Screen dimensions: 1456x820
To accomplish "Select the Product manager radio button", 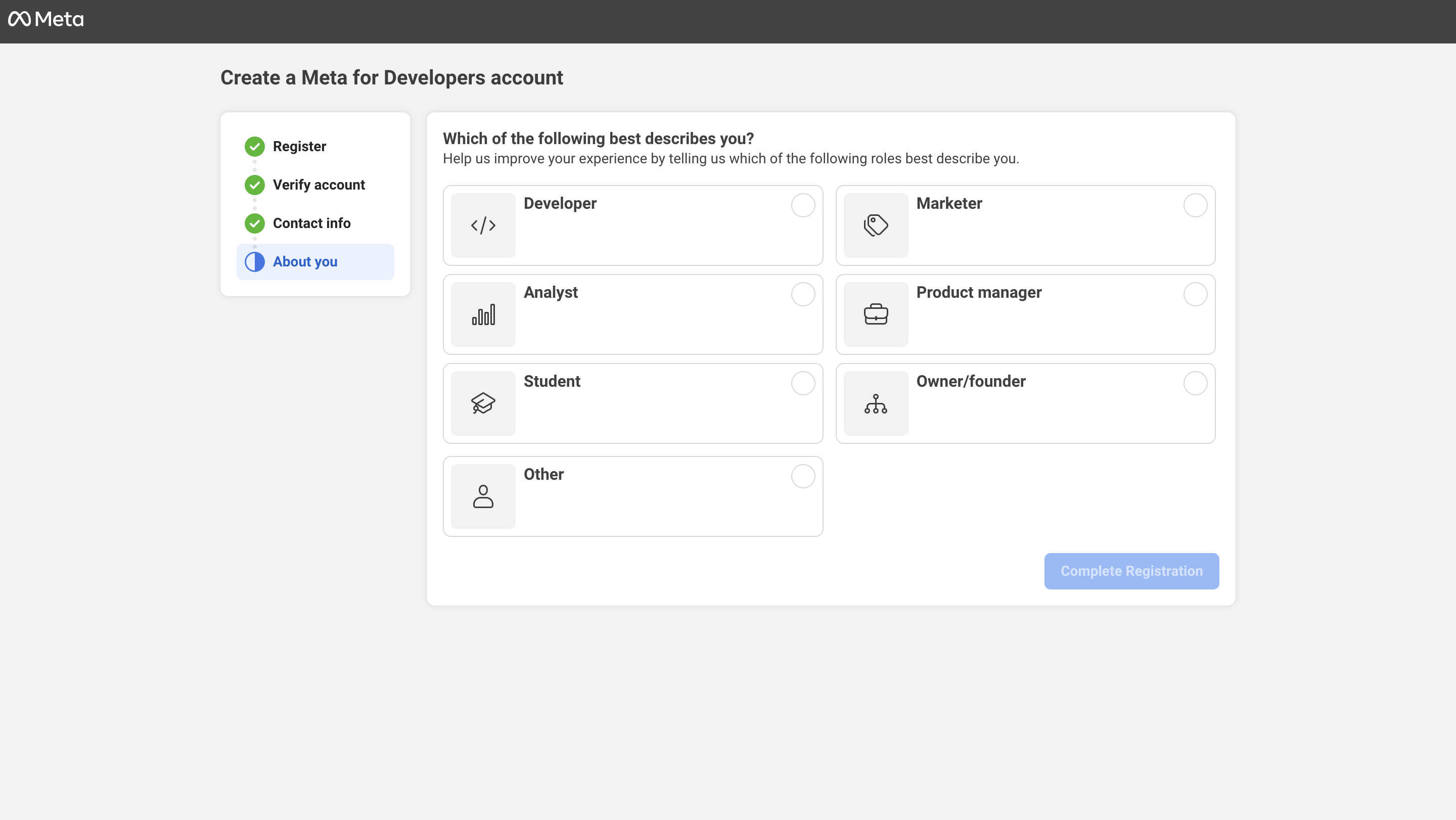I will 1195,294.
